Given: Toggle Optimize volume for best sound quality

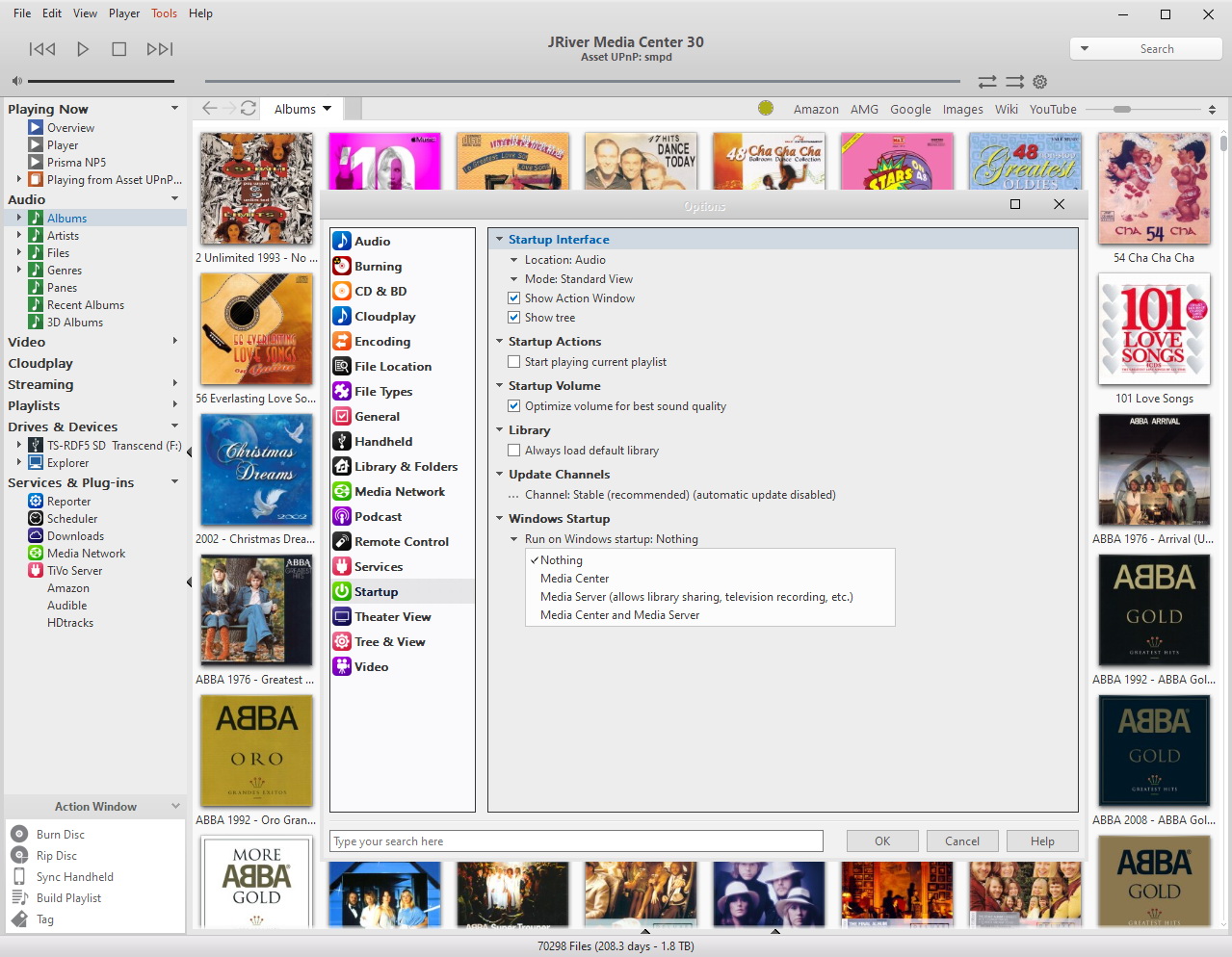Looking at the screenshot, I should [514, 406].
